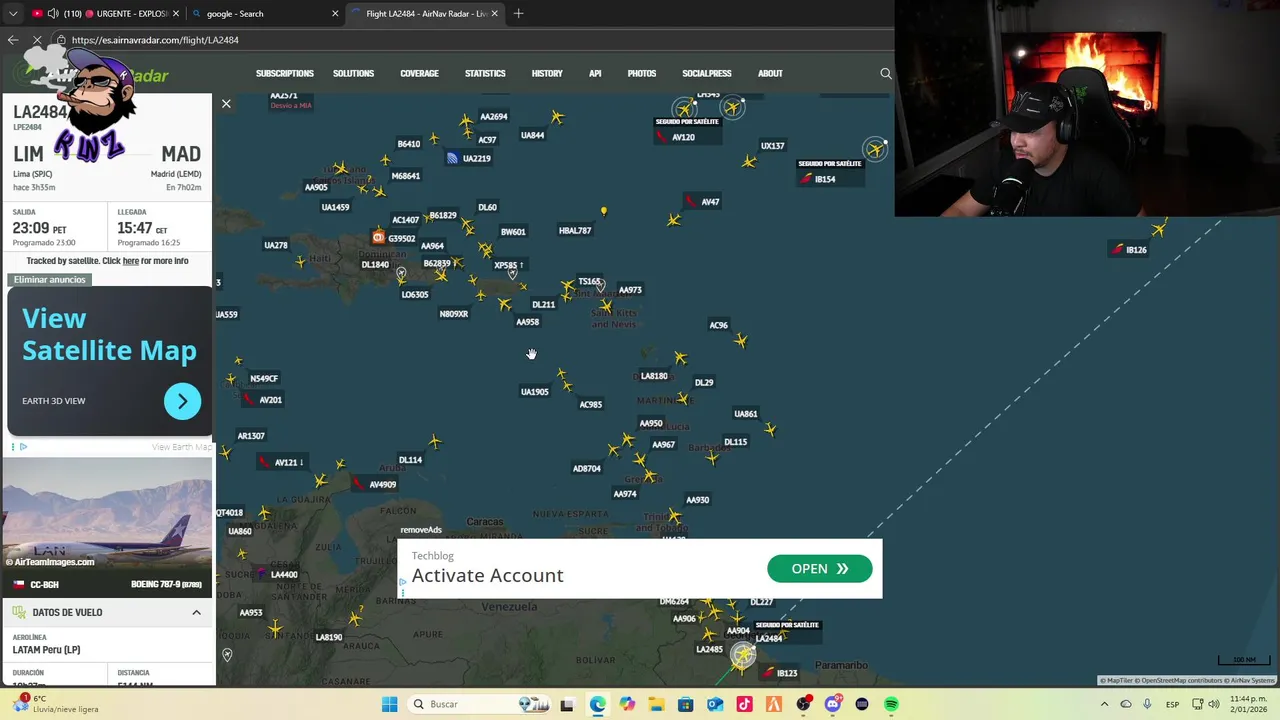Select flight LA180 label on map

pyautogui.click(x=654, y=376)
